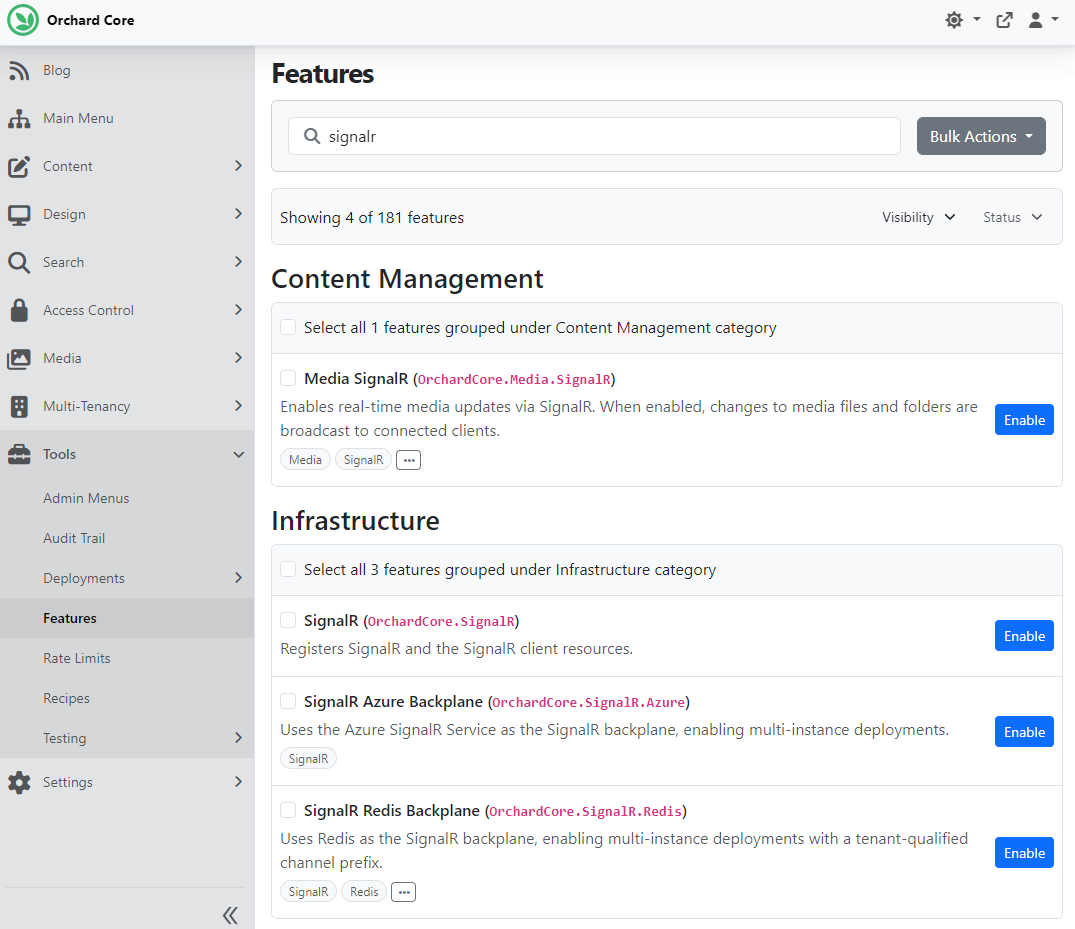The height and width of the screenshot is (929, 1075).
Task: Click the Settings gear icon in the sidebar
Action: click(x=19, y=782)
